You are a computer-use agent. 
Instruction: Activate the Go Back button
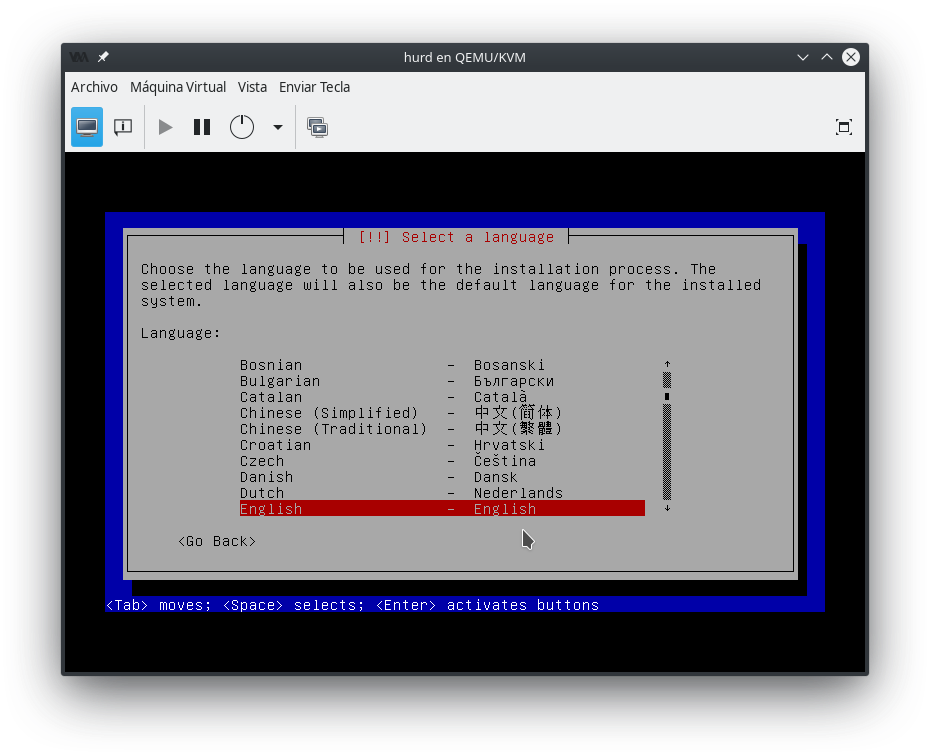(217, 541)
